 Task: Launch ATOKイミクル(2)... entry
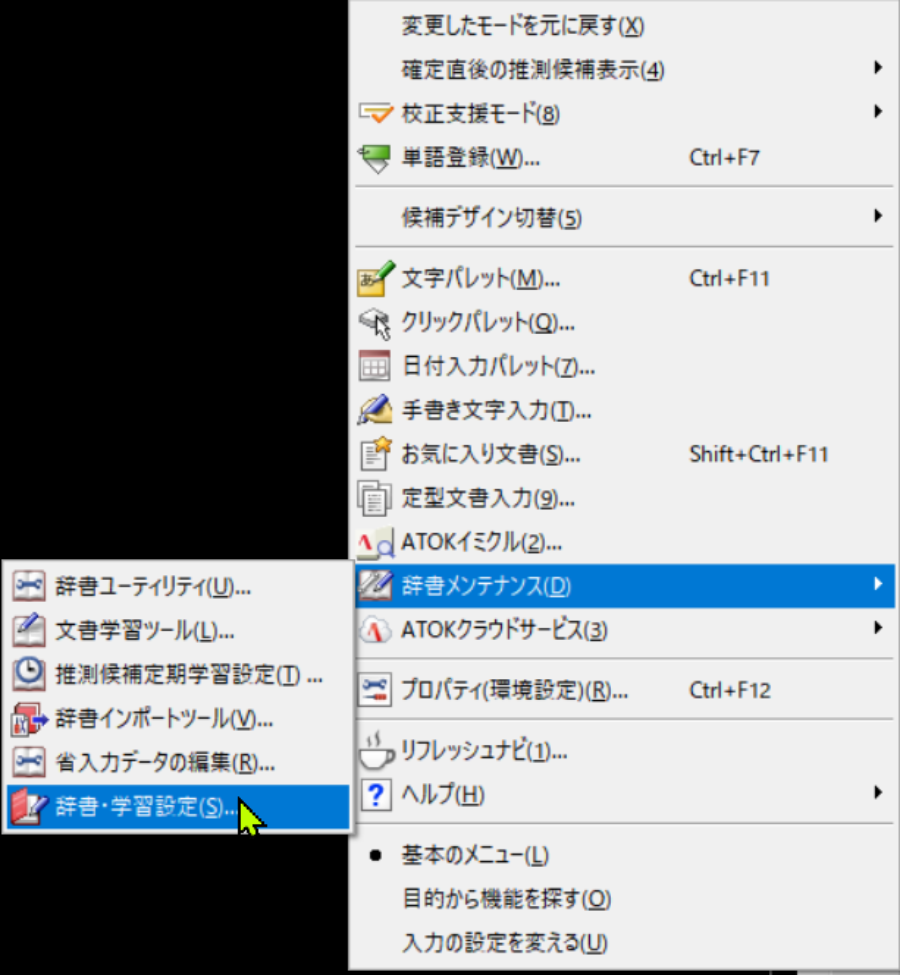(624, 542)
